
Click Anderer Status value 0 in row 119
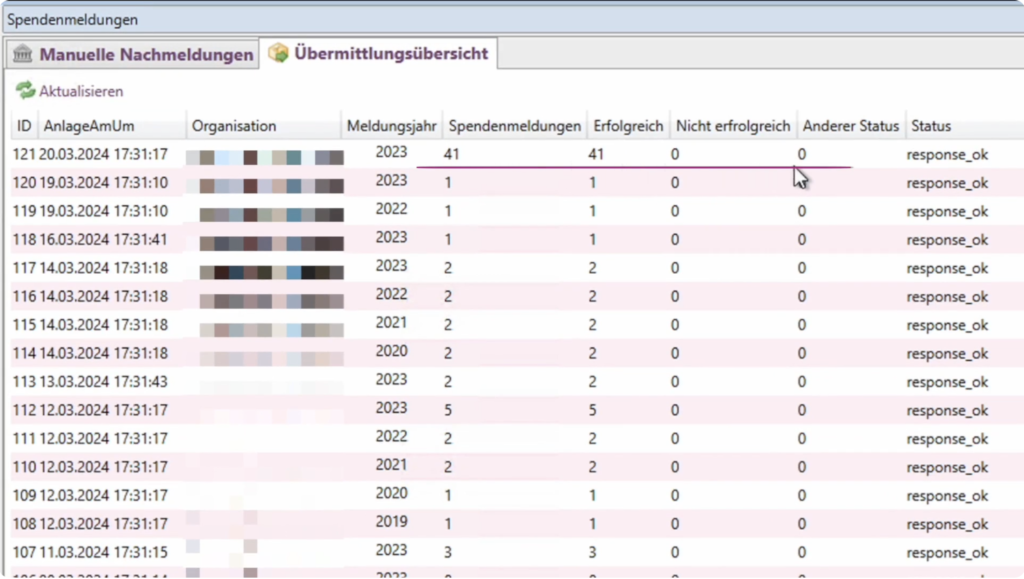pos(801,211)
